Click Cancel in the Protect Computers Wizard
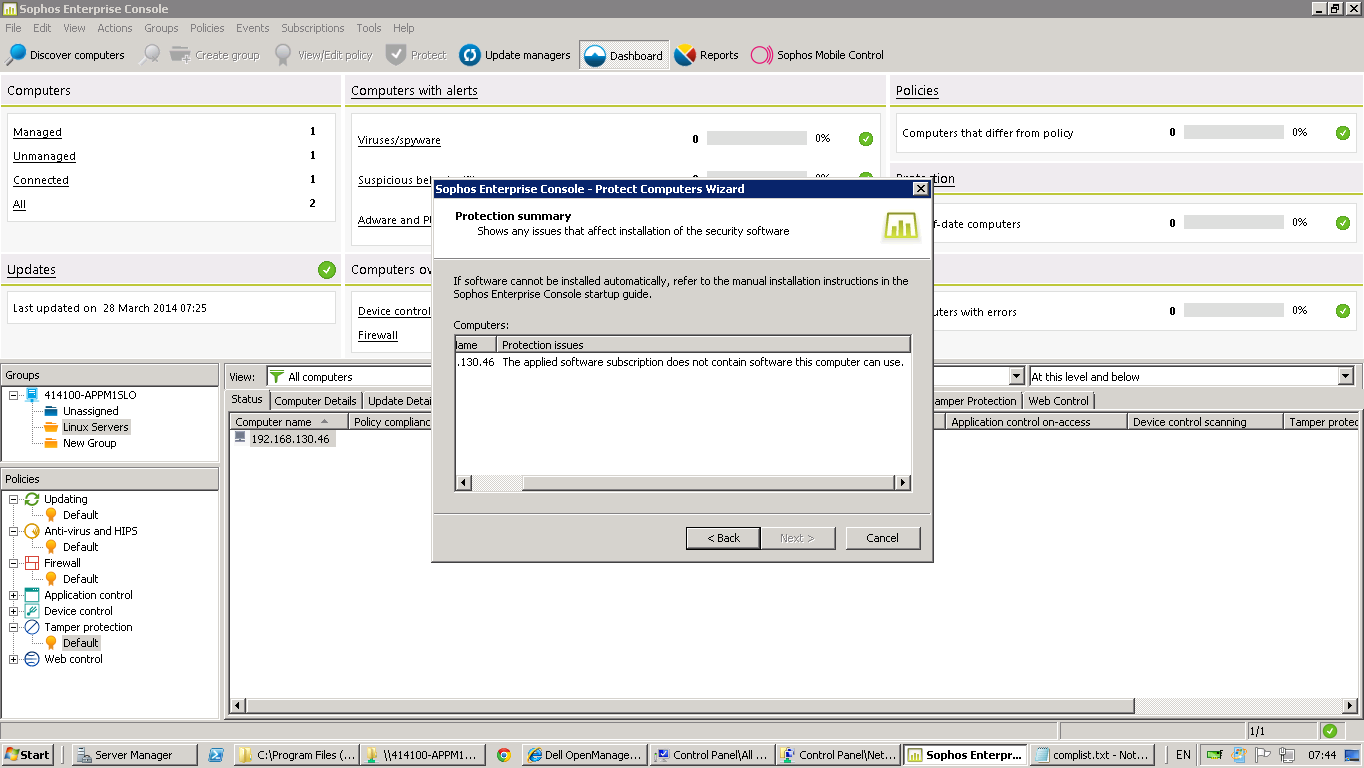 coord(882,538)
